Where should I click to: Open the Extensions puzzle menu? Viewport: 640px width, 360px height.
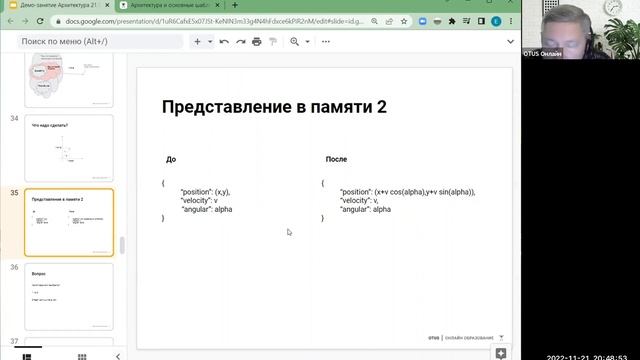tap(452, 21)
